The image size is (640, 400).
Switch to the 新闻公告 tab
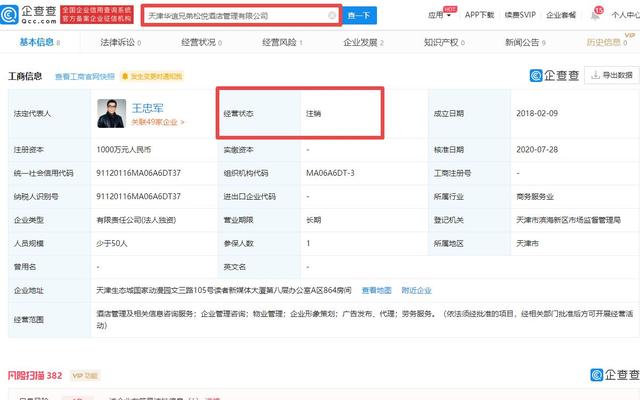525,42
